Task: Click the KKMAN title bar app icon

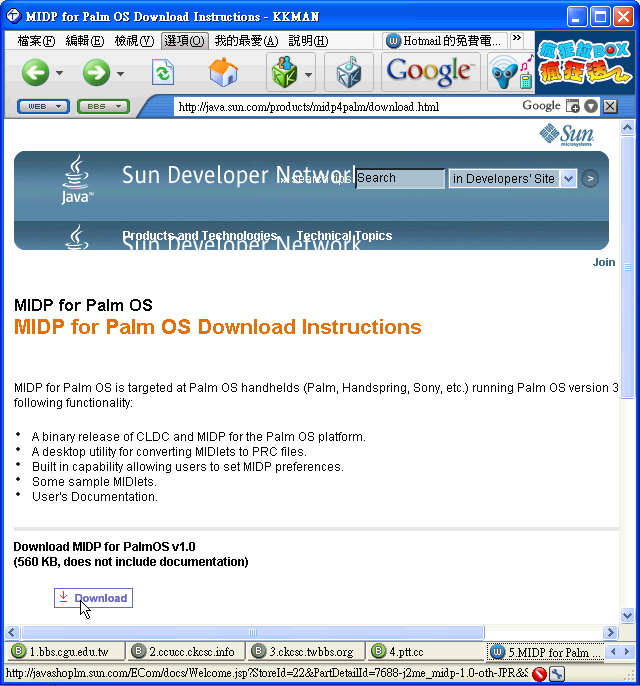Action: (14, 16)
